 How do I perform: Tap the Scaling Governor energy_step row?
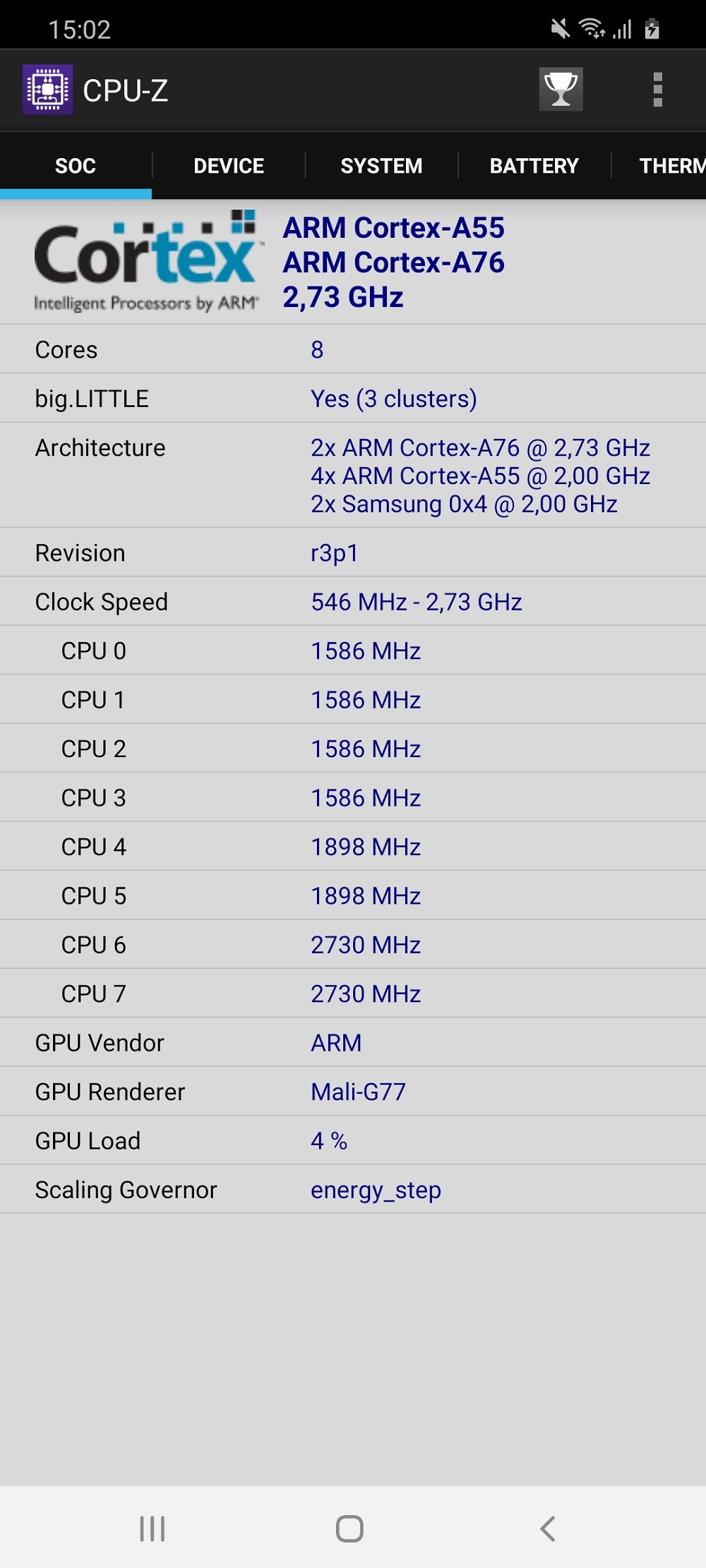pos(353,1190)
